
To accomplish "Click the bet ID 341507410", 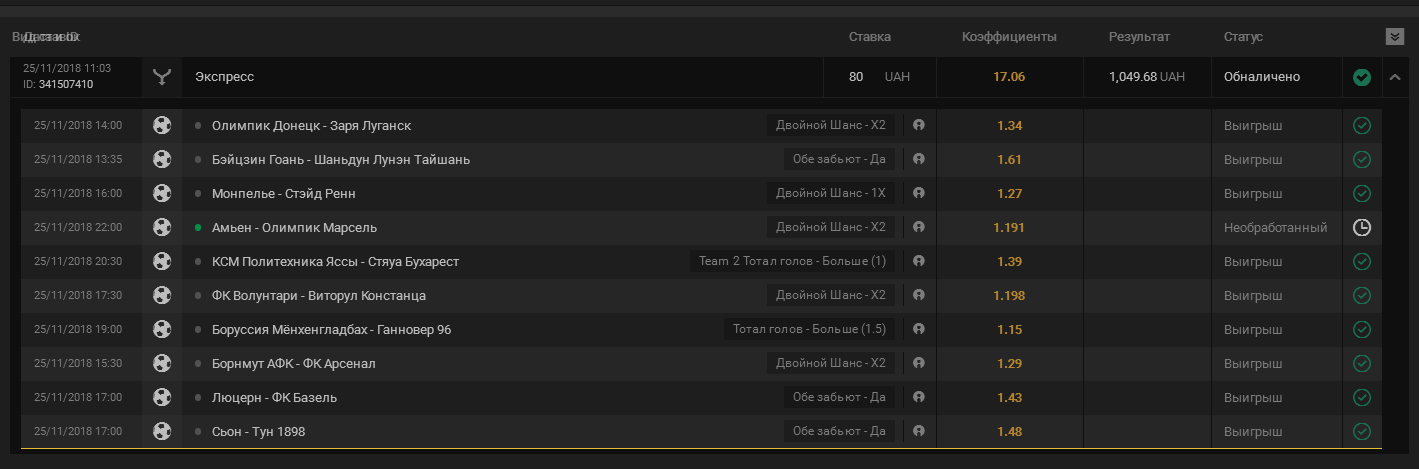I will click(x=66, y=85).
